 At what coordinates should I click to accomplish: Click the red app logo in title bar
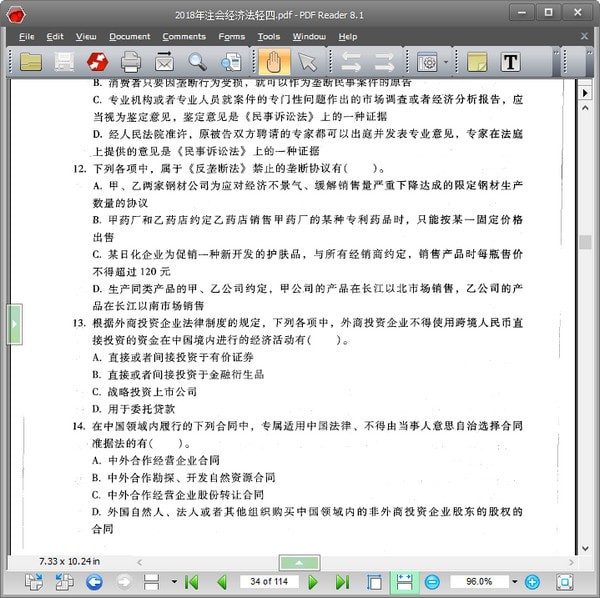pos(16,15)
